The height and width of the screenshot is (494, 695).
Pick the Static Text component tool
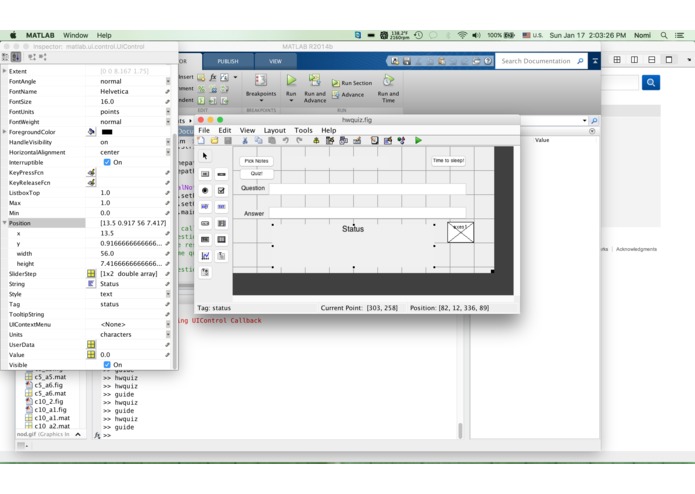222,207
